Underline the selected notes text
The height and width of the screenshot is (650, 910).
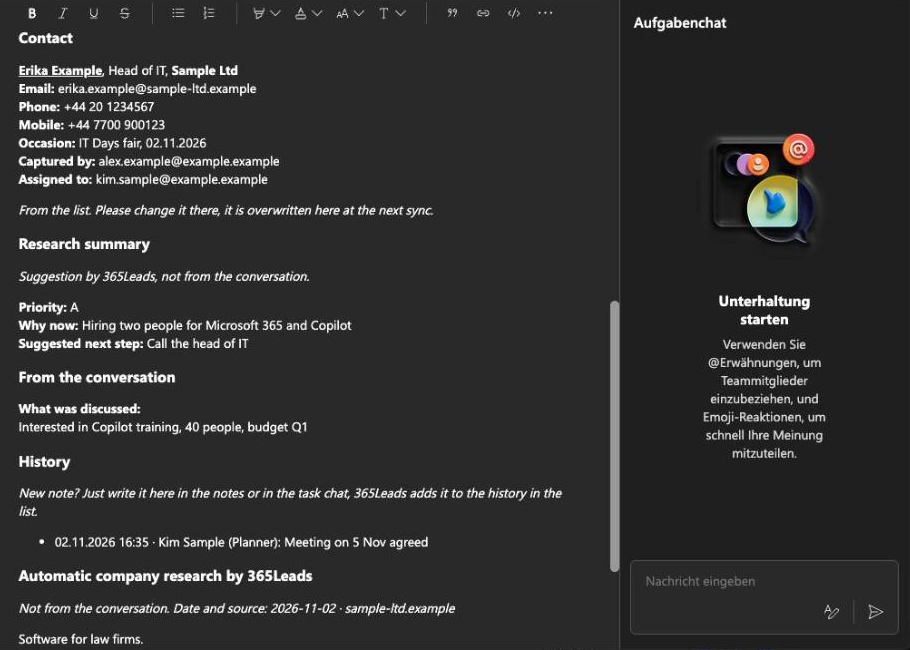tap(93, 13)
